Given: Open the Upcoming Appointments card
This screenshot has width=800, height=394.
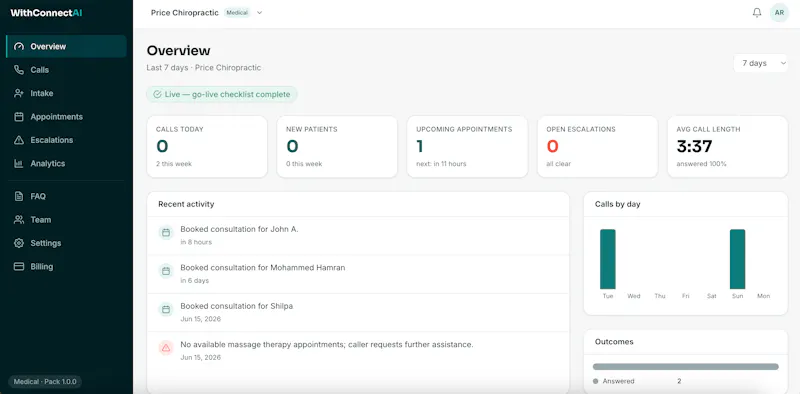Looking at the screenshot, I should pyautogui.click(x=467, y=147).
